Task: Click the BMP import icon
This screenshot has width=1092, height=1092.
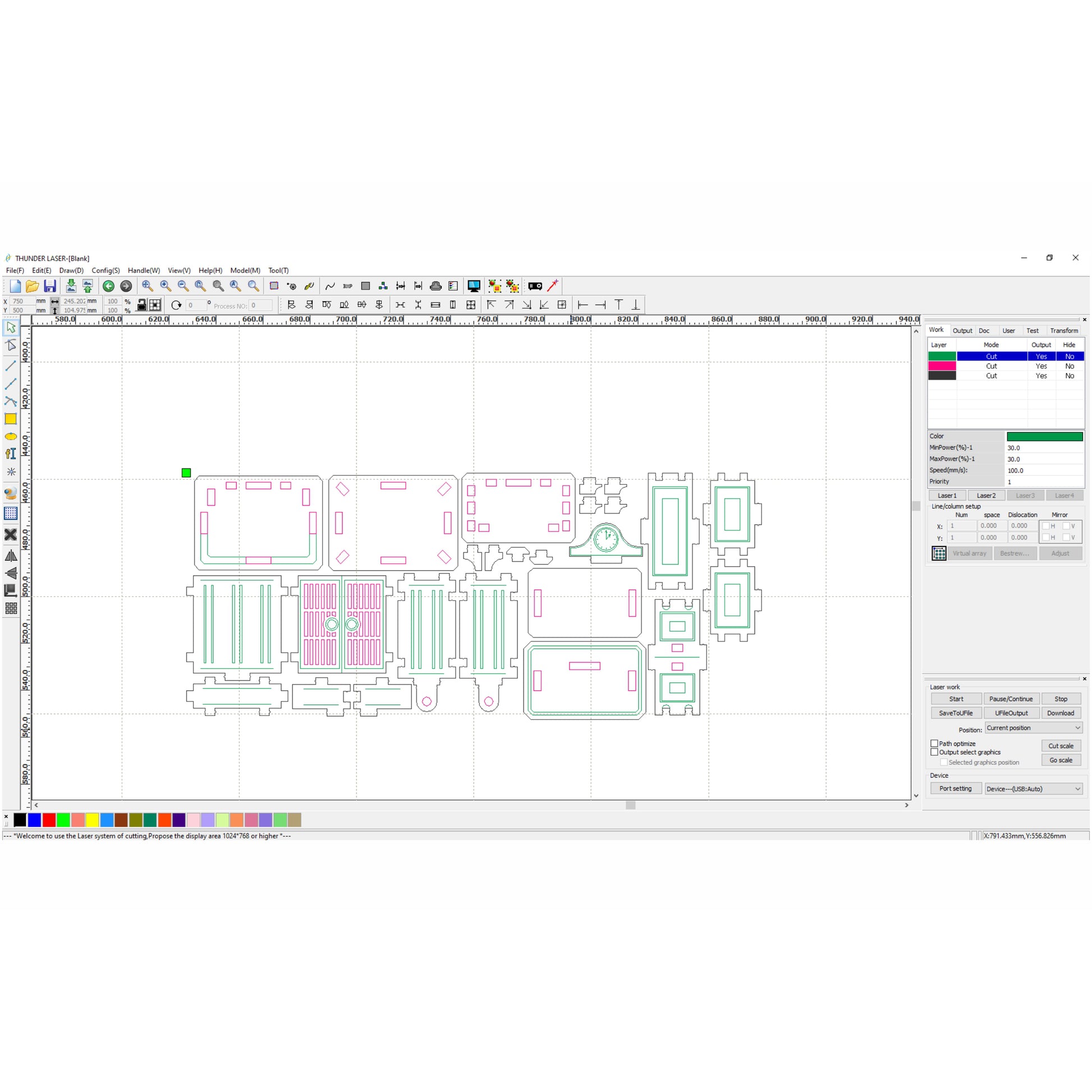Action: coord(347,286)
